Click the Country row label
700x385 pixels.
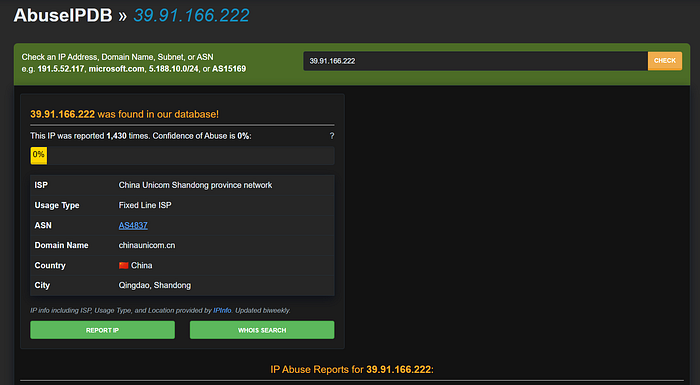pos(50,265)
